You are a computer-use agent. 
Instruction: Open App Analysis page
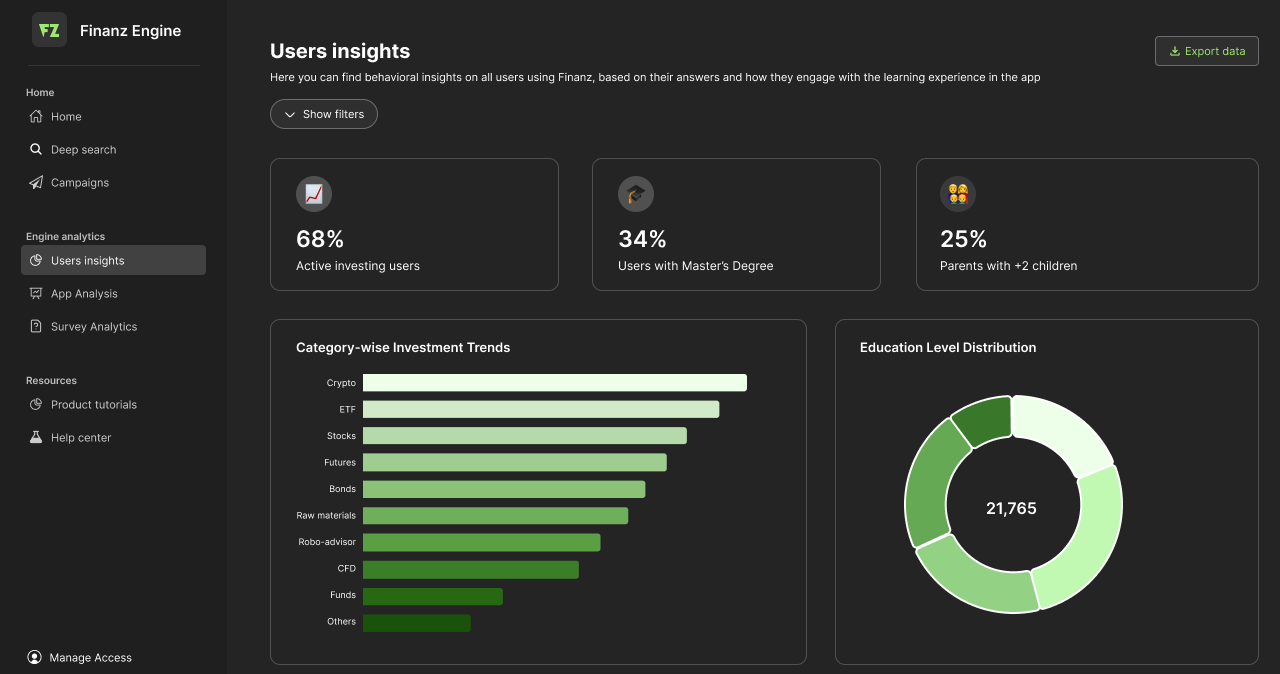(113, 293)
